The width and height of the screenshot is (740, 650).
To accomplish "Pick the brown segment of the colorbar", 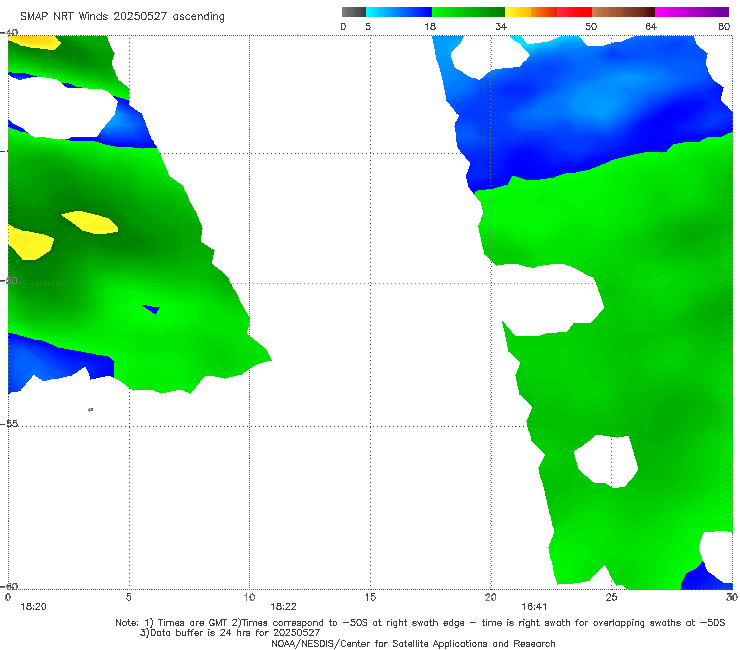I will click(x=623, y=12).
